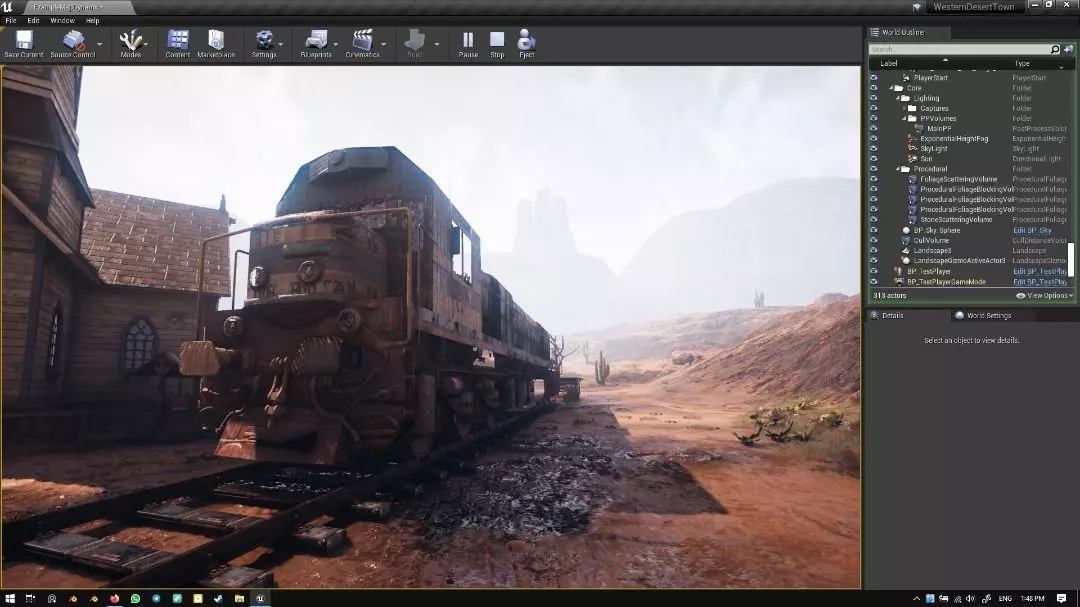The height and width of the screenshot is (607, 1080).
Task: Open File Explorer from the taskbar
Action: (x=239, y=598)
